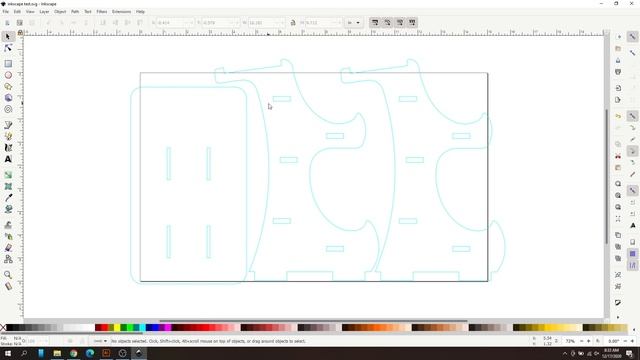Click the Windows Start button

[x=8, y=353]
